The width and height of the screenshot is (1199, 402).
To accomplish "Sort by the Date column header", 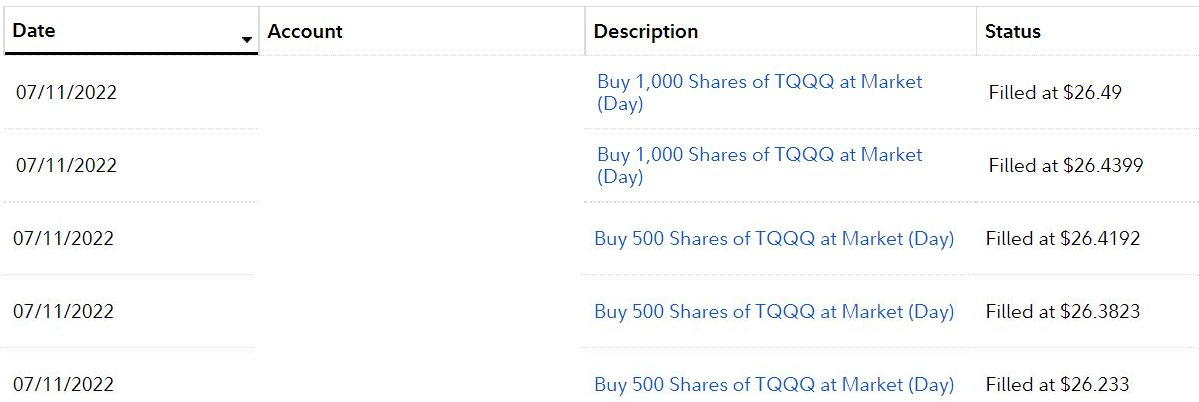I will click(34, 31).
